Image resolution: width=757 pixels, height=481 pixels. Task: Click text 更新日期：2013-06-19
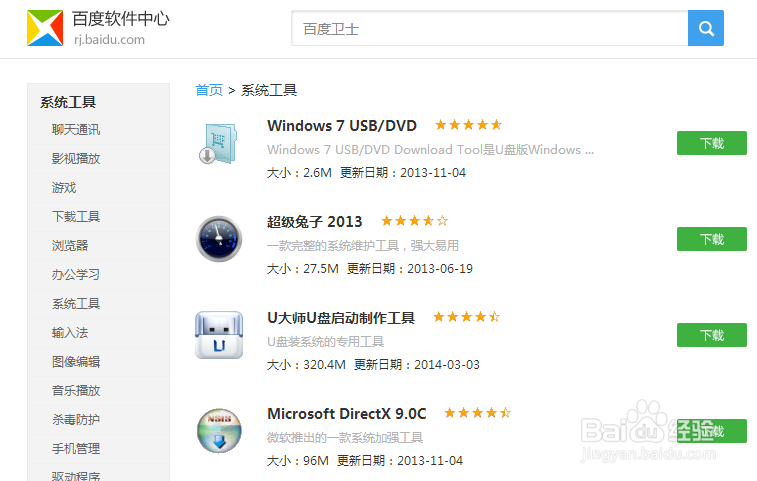[x=409, y=269]
